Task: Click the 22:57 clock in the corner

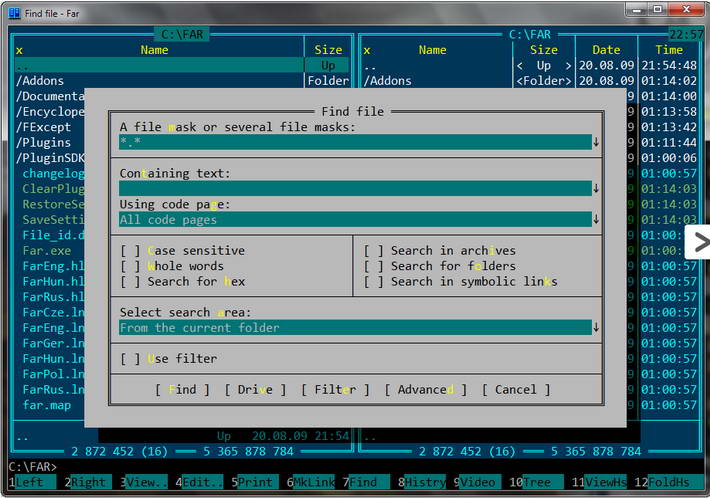Action: (x=686, y=34)
